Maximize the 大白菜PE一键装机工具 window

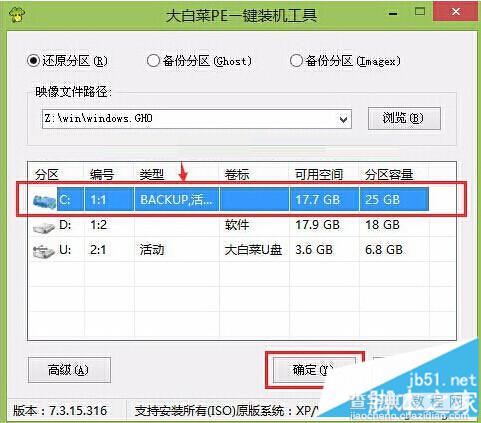tap(420, 12)
